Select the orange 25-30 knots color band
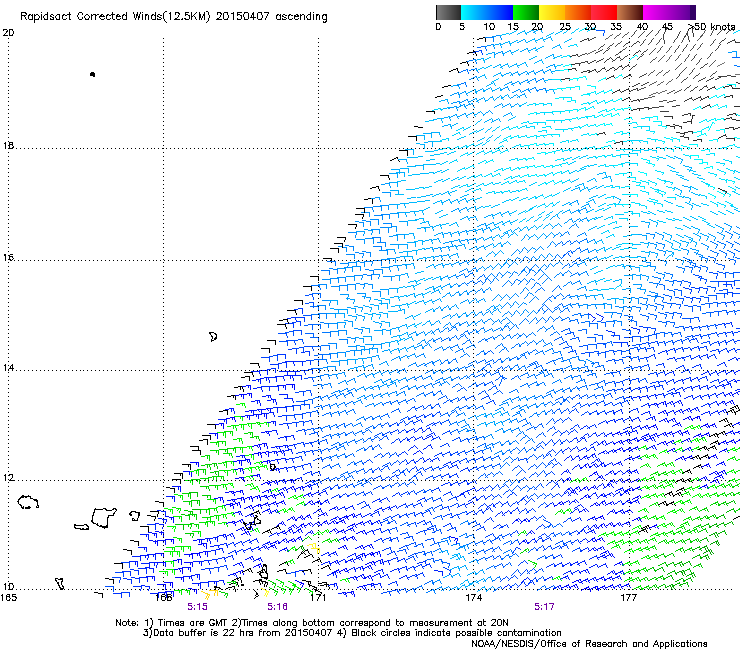Image resolution: width=740 pixels, height=650 pixels. click(x=578, y=12)
